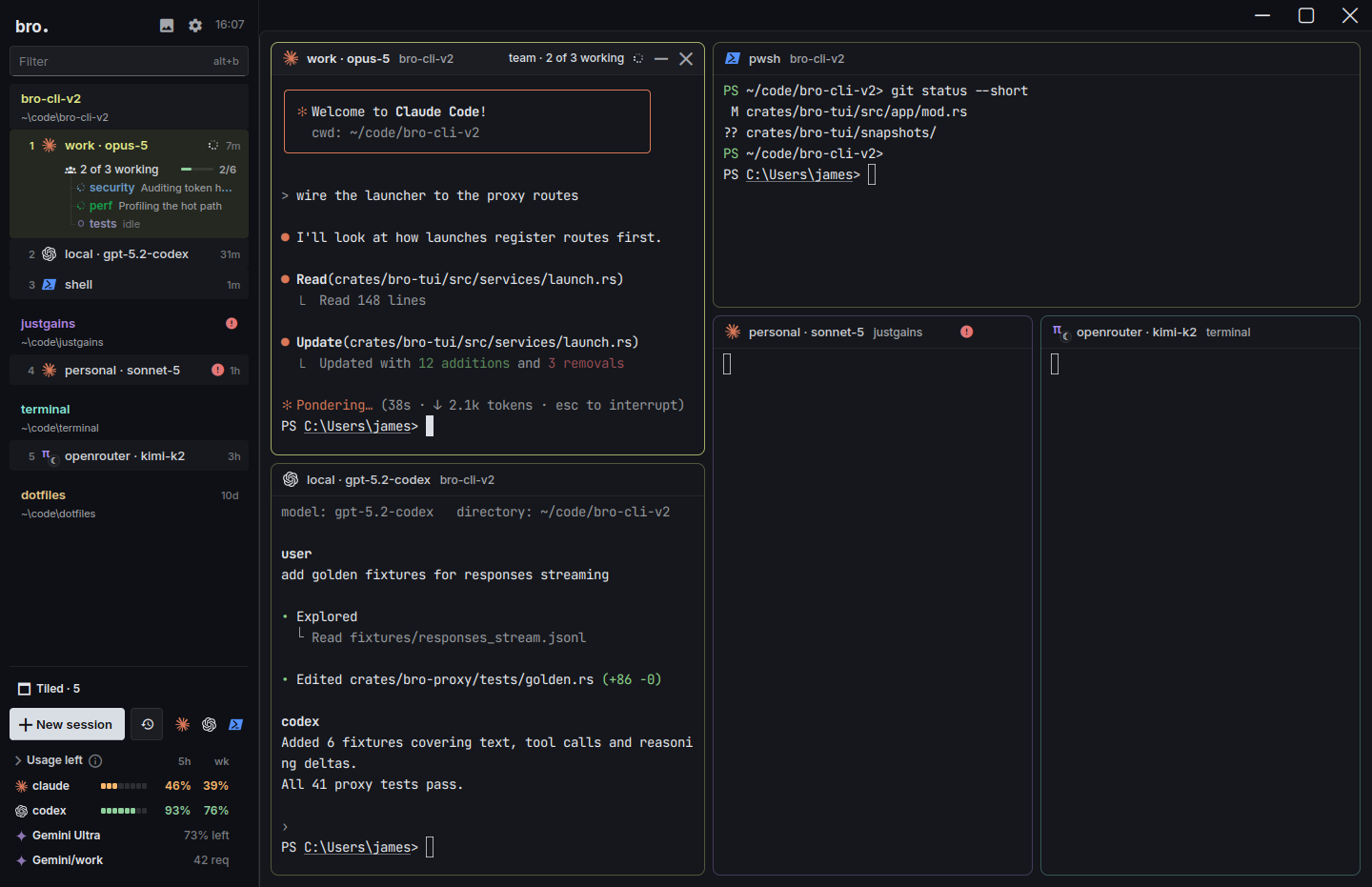Click the Claude icon in personal · sonnet-5 pane header
The image size is (1372, 887).
733,333
